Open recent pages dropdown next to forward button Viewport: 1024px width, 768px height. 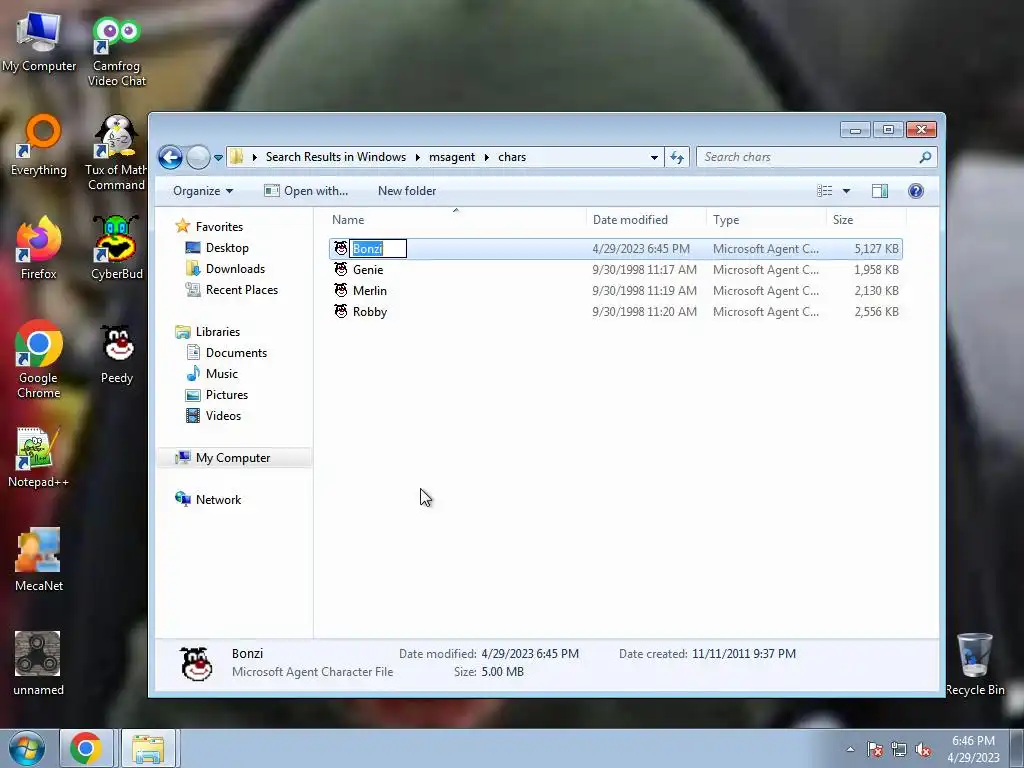(x=218, y=157)
